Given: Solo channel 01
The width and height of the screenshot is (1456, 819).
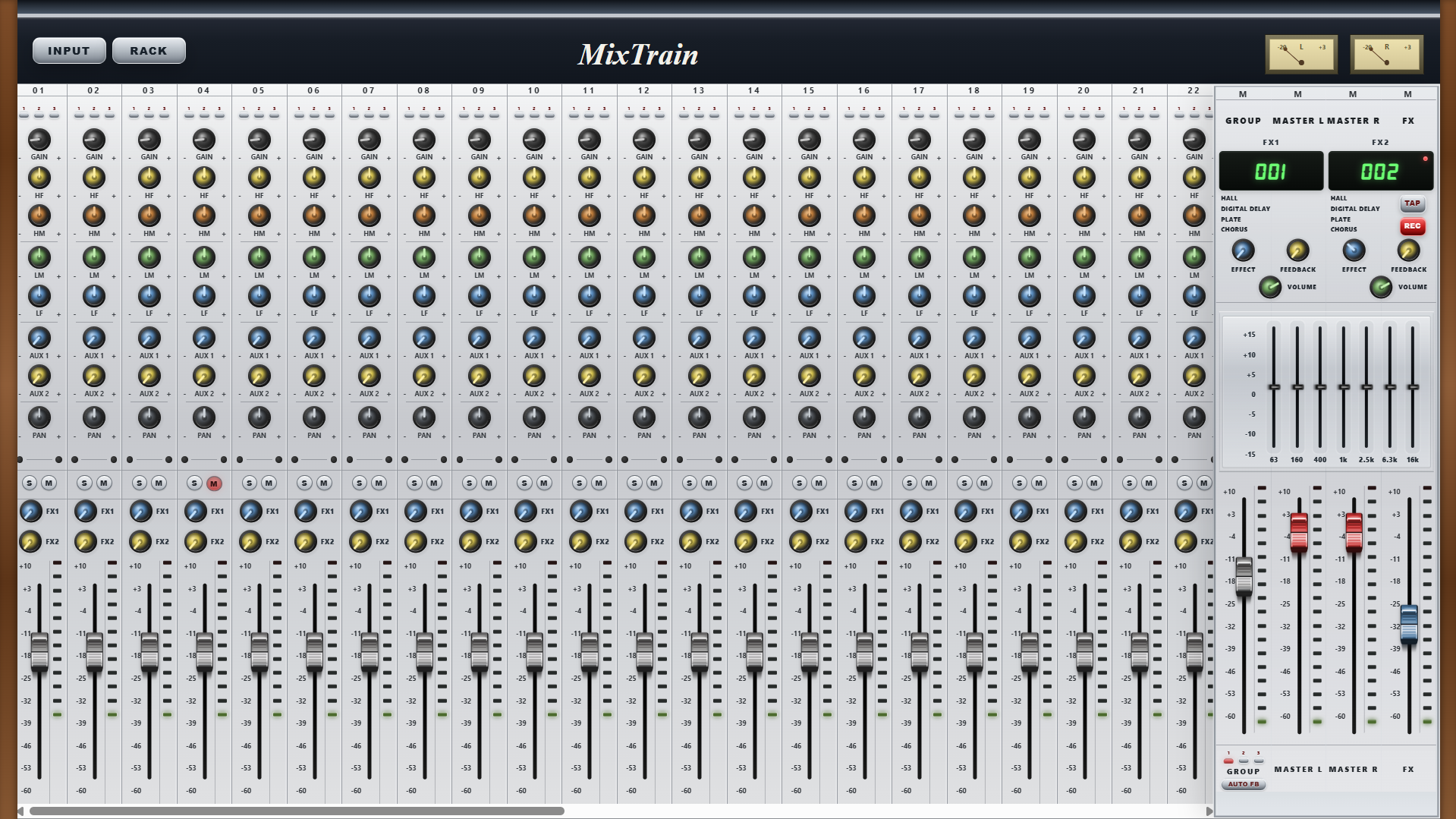Looking at the screenshot, I should click(29, 482).
